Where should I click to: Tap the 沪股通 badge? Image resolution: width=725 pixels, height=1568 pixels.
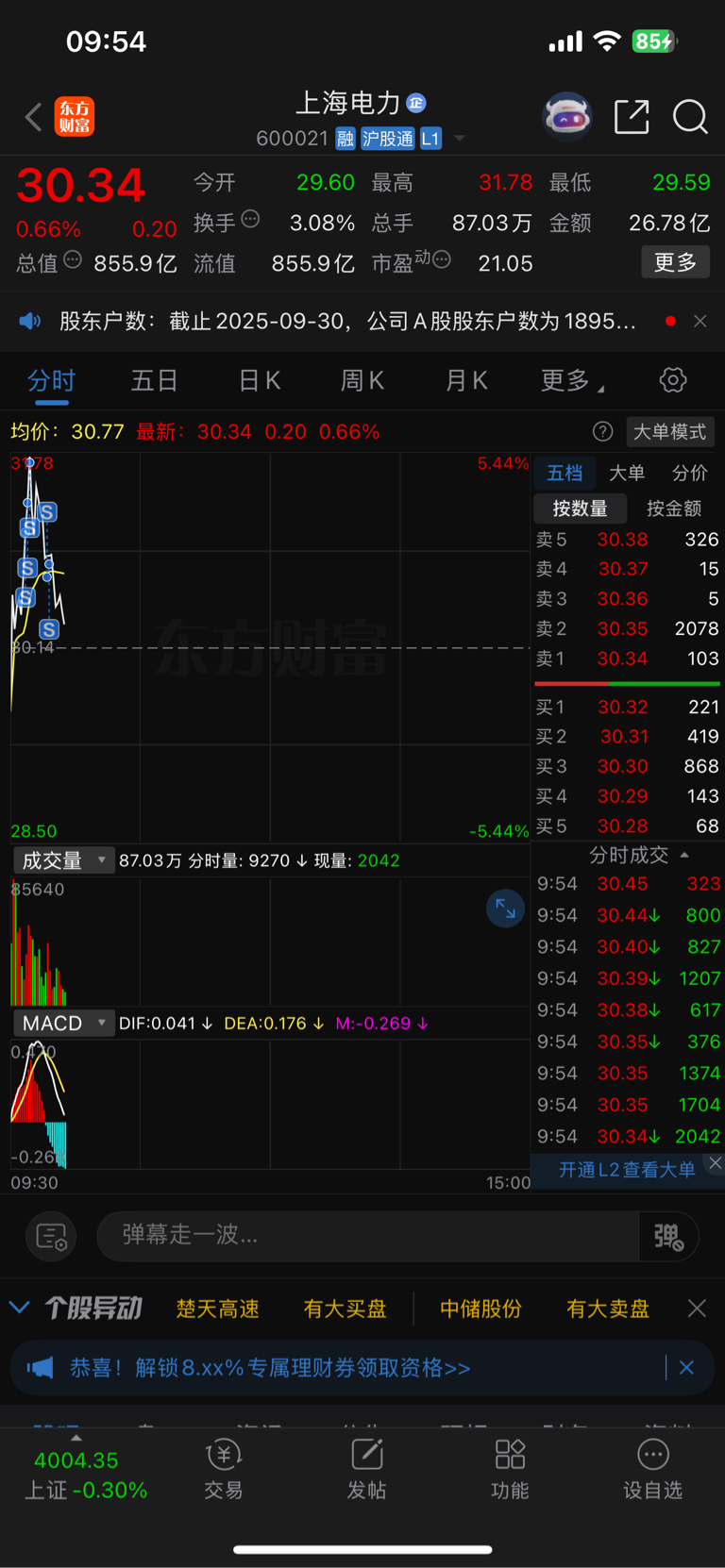tap(388, 139)
